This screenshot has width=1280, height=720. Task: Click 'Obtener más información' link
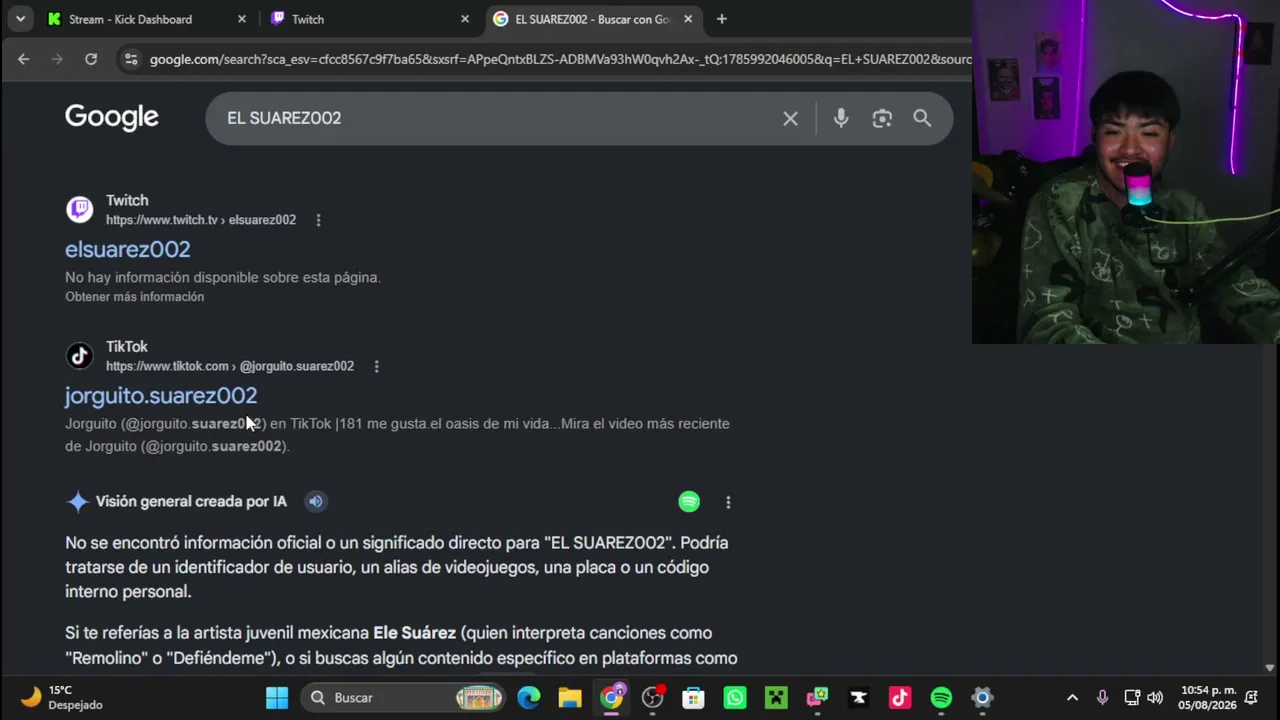tap(135, 297)
